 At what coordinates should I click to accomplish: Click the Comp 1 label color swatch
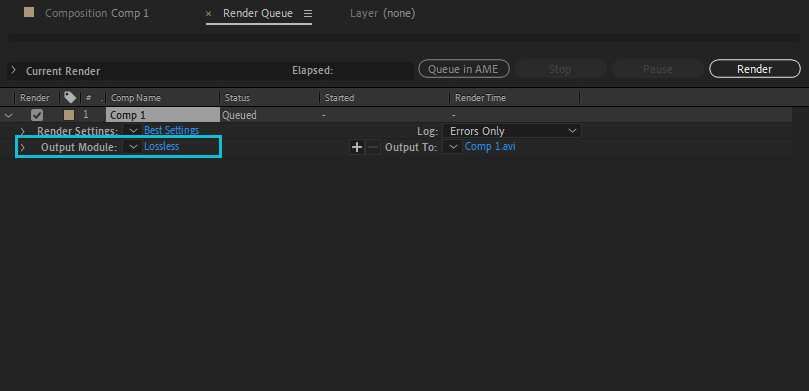pyautogui.click(x=69, y=115)
